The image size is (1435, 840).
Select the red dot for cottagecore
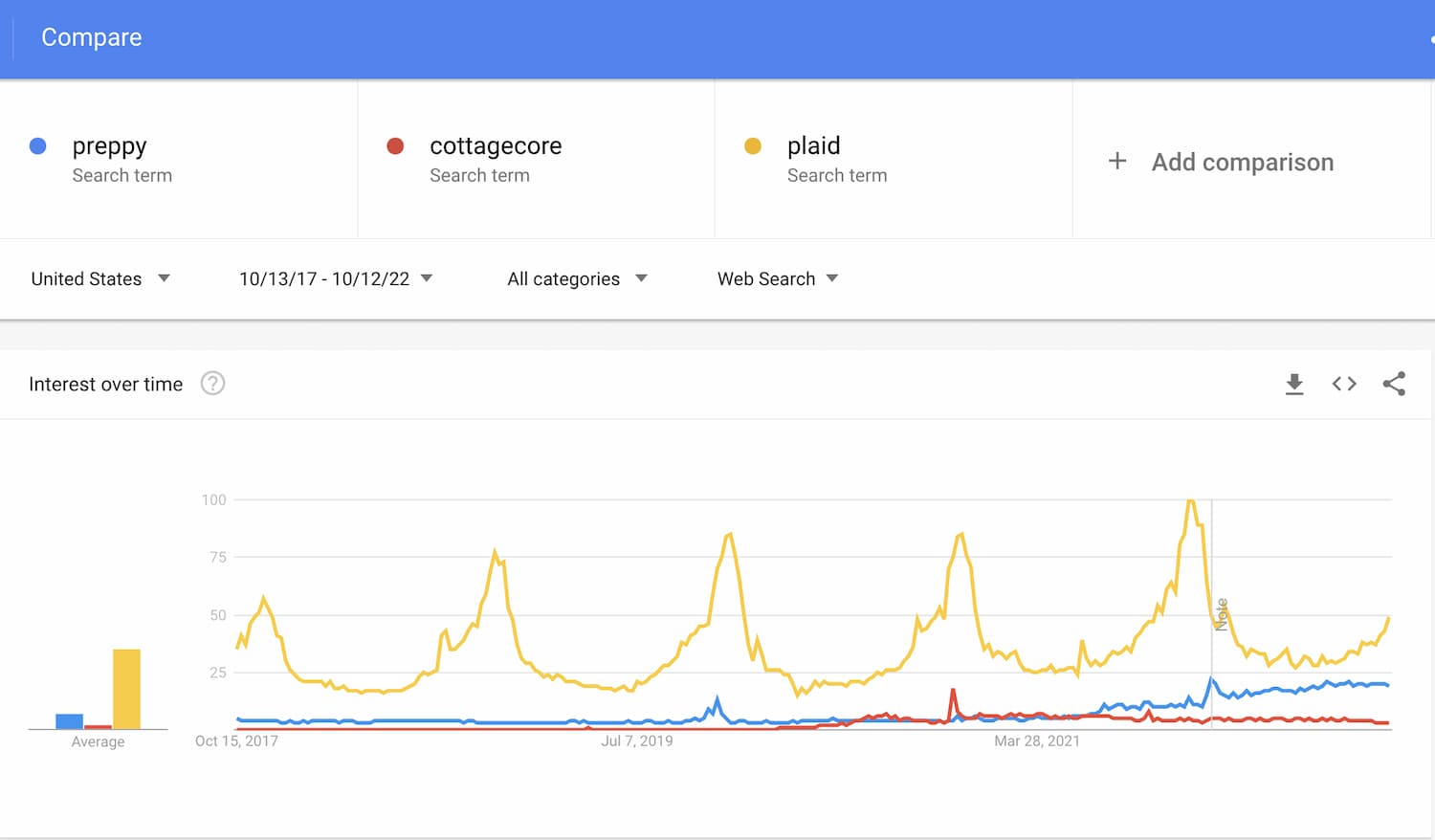395,145
